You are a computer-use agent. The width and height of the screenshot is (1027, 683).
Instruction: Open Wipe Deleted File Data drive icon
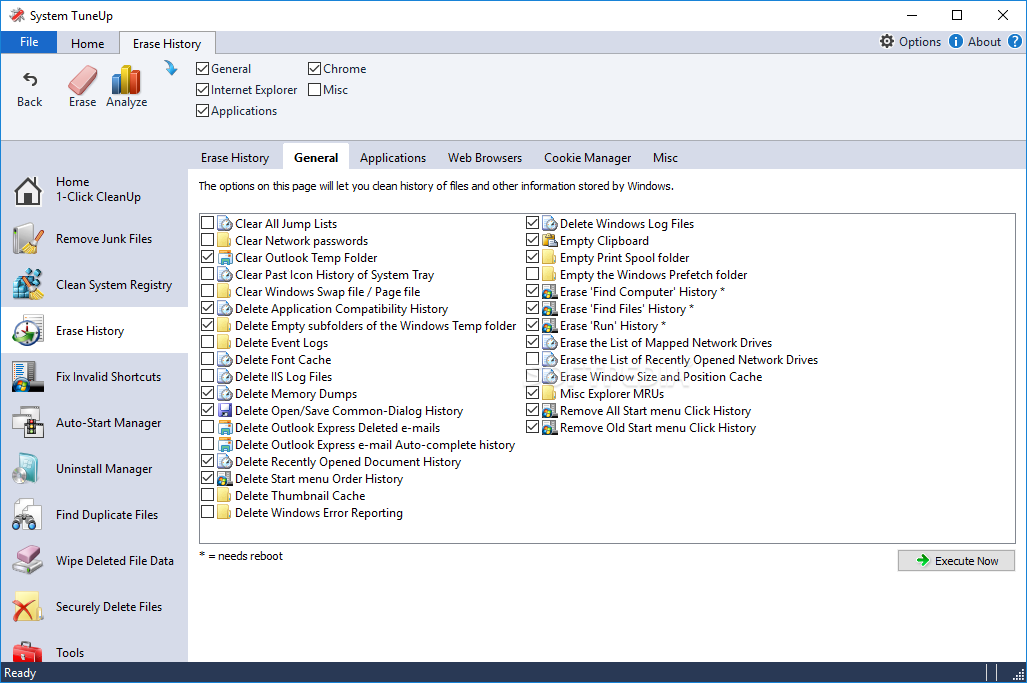28,560
